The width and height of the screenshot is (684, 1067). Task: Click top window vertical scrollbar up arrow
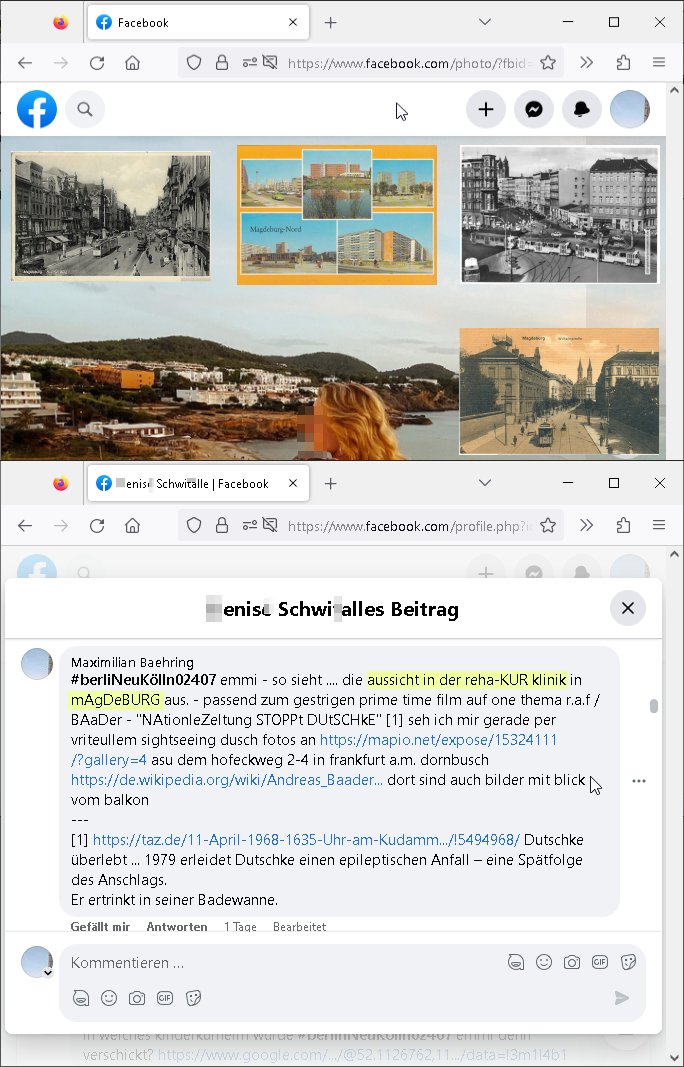point(674,90)
